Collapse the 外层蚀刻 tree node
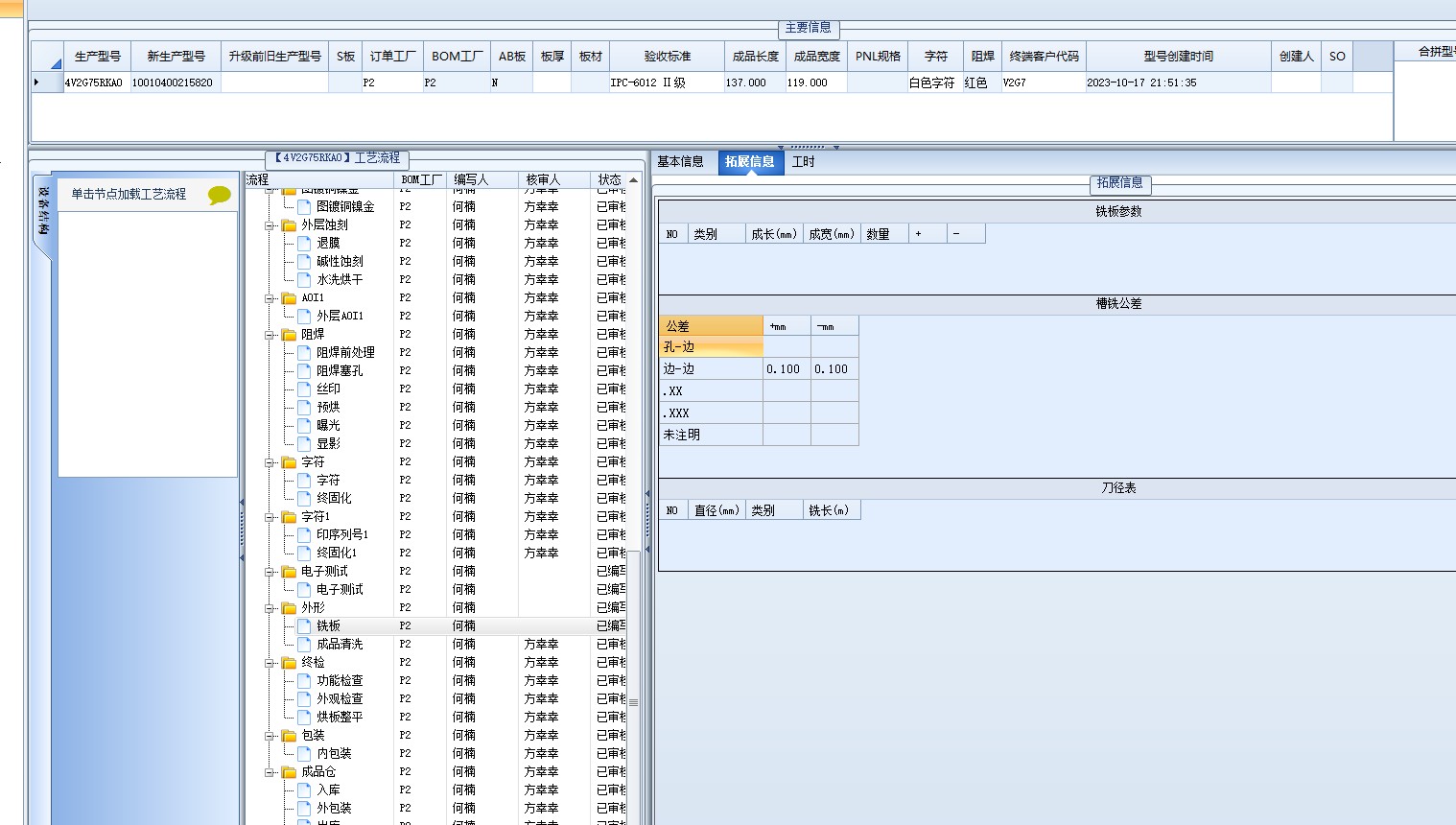The width and height of the screenshot is (1456, 825). click(270, 225)
